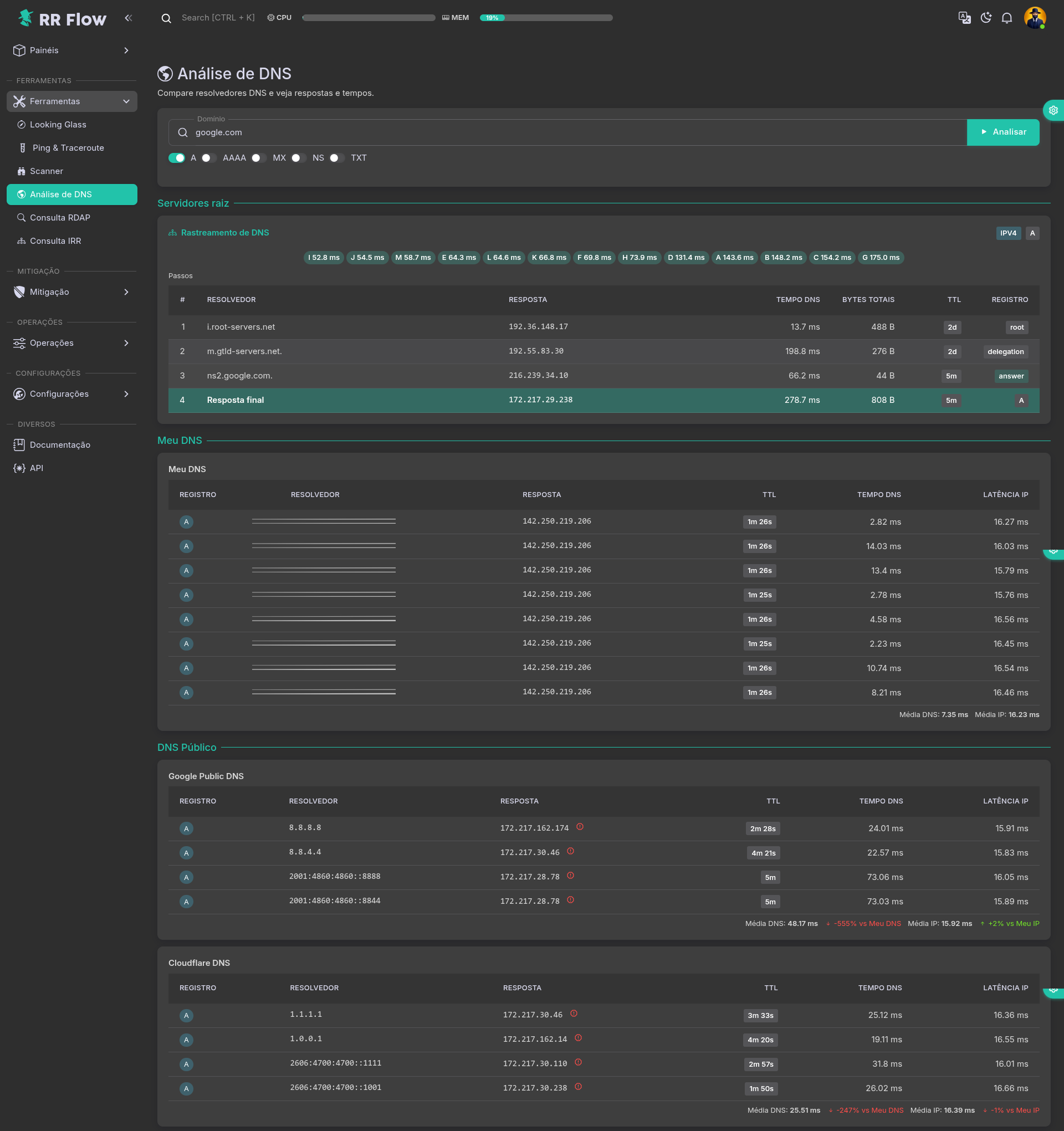This screenshot has height=1131, width=1064.
Task: Enable the TXT record toggle
Action: click(337, 158)
